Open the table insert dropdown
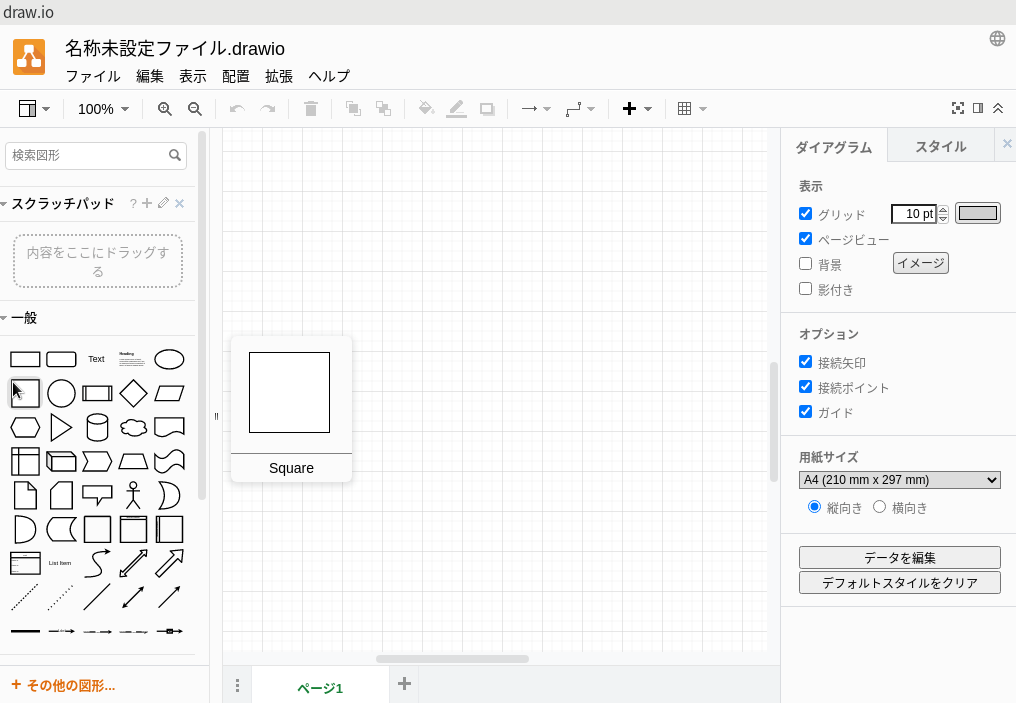Image resolution: width=1016 pixels, height=703 pixels. [x=692, y=109]
